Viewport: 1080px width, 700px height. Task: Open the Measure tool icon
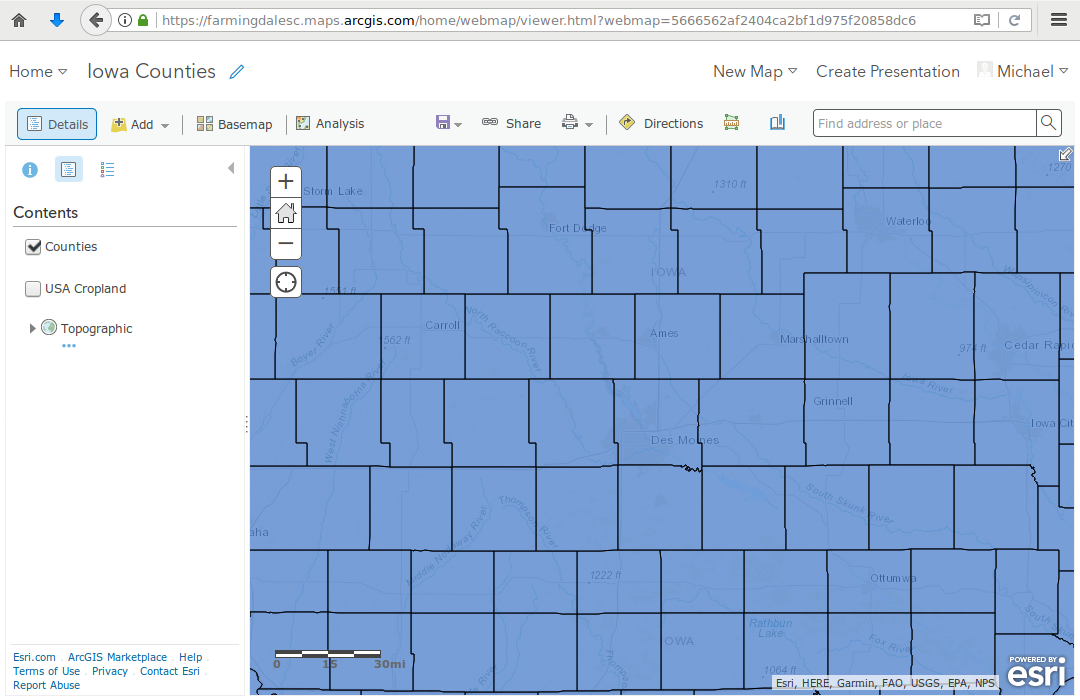click(731, 123)
